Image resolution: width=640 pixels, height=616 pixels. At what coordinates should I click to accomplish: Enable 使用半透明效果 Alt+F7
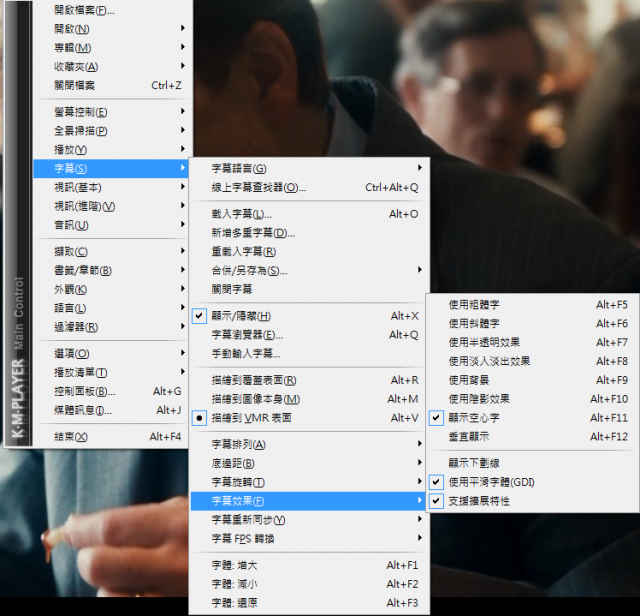tap(533, 342)
